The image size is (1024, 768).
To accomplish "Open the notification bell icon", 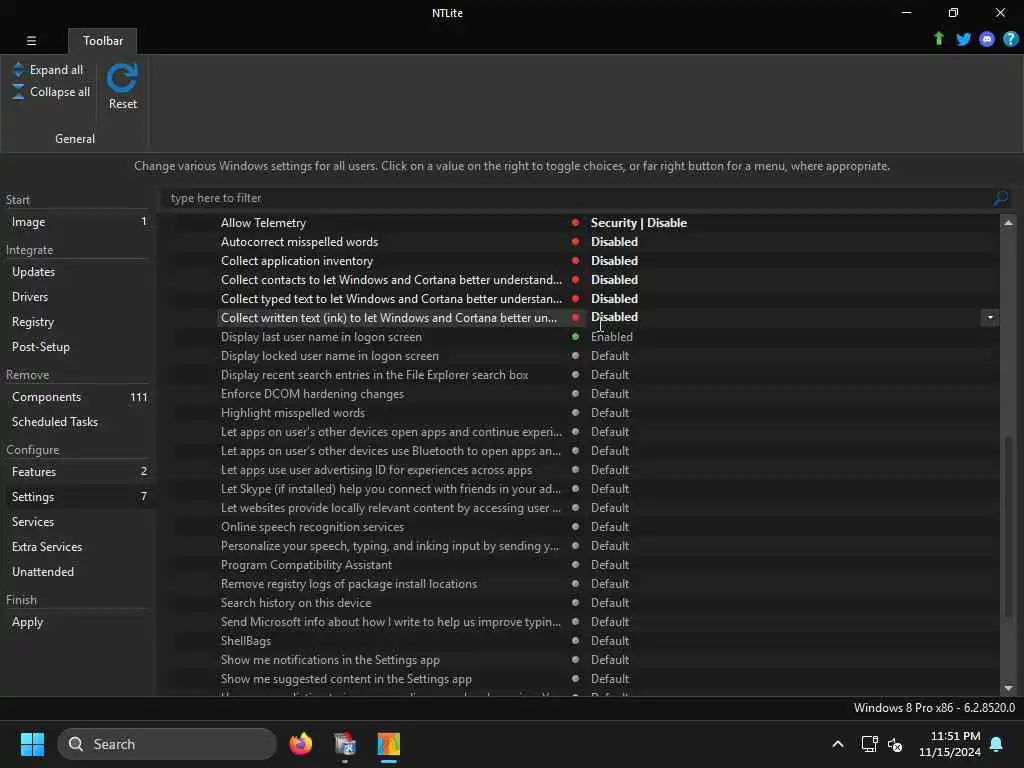I will [997, 744].
